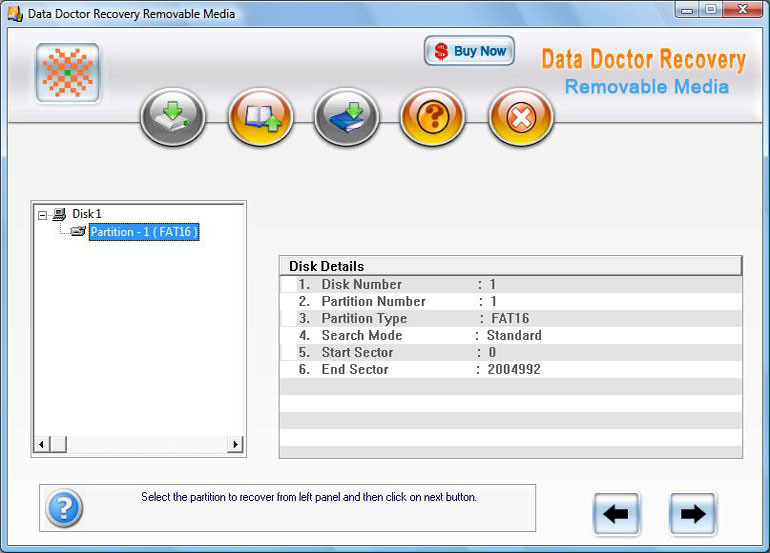Click the blue book with download arrow icon
The image size is (770, 553).
click(347, 117)
